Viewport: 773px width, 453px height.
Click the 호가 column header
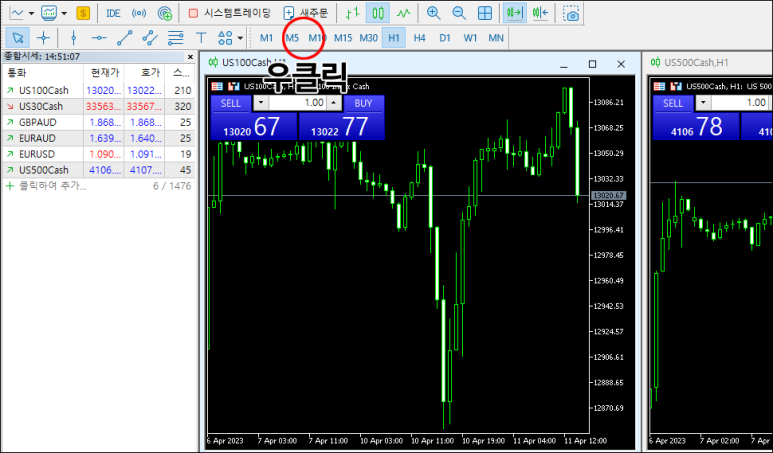pos(144,73)
